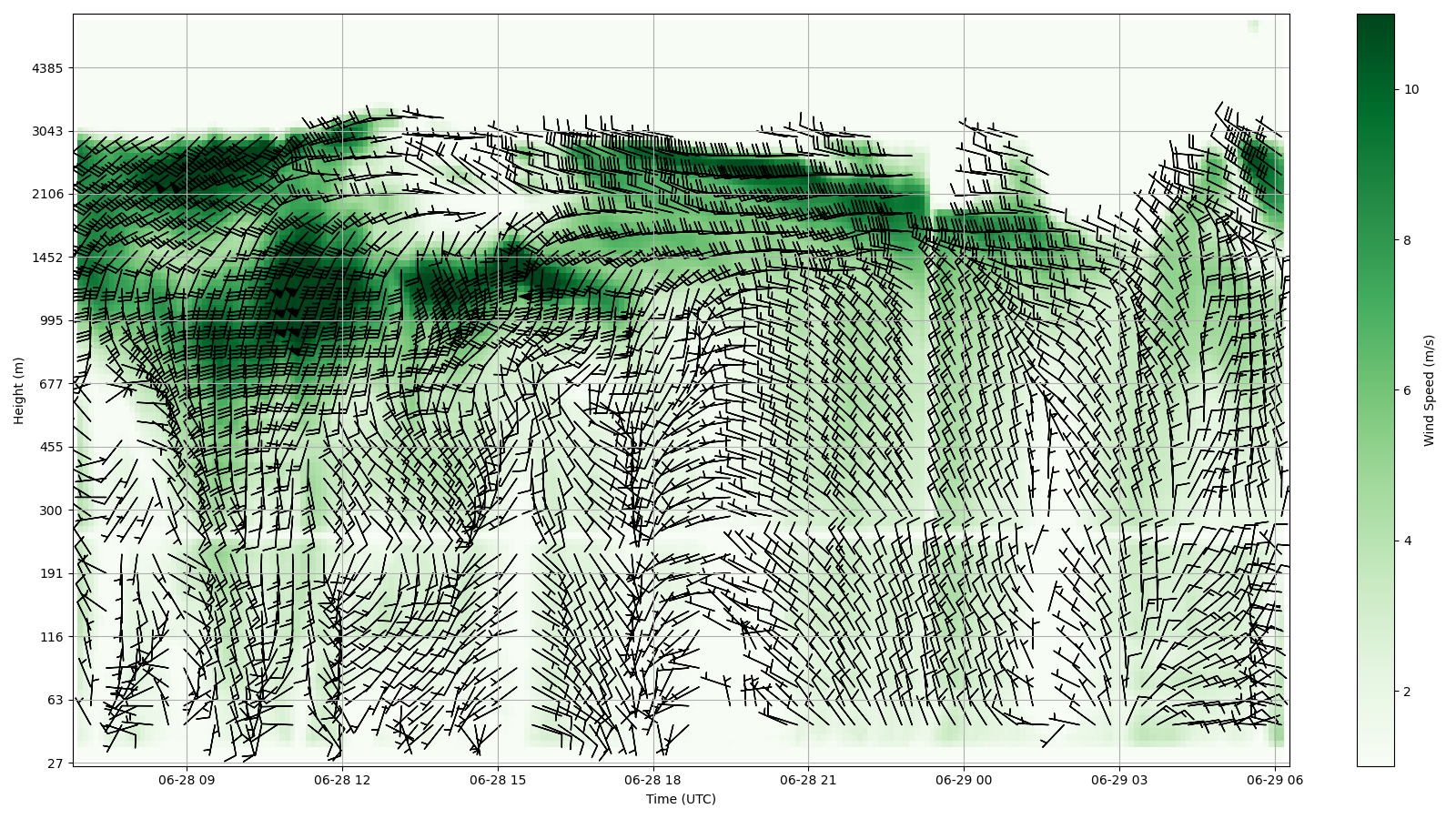This screenshot has height=819, width=1456.
Task: Click the Wind Speed (m/s) colorbar label
Action: point(1429,389)
